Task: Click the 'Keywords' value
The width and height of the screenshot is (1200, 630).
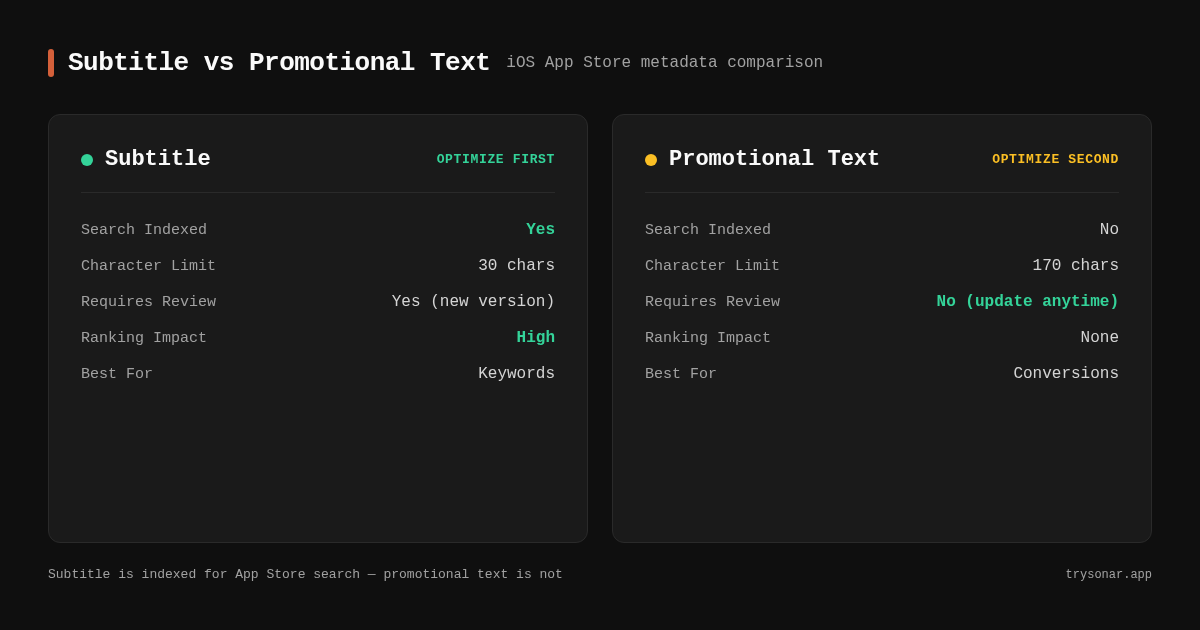Action: click(x=516, y=374)
